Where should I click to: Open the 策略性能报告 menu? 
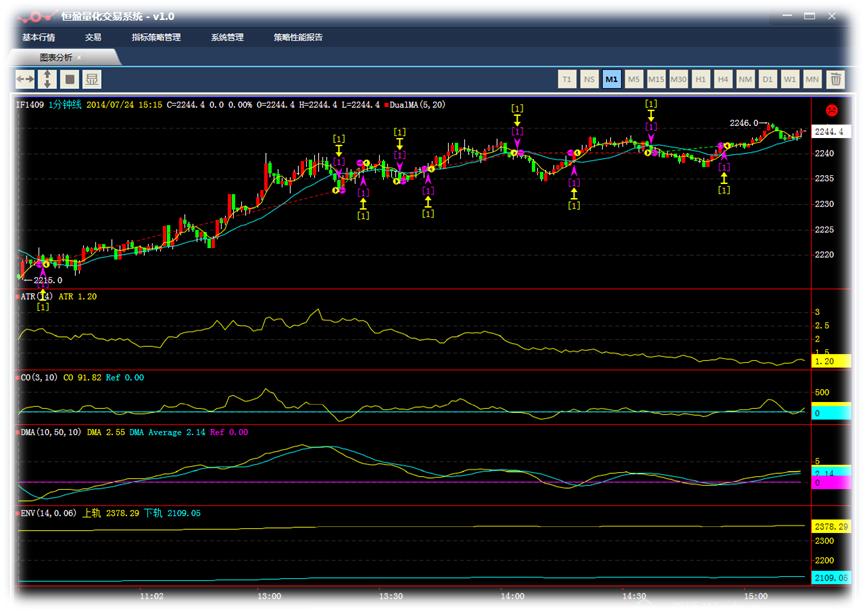click(298, 37)
